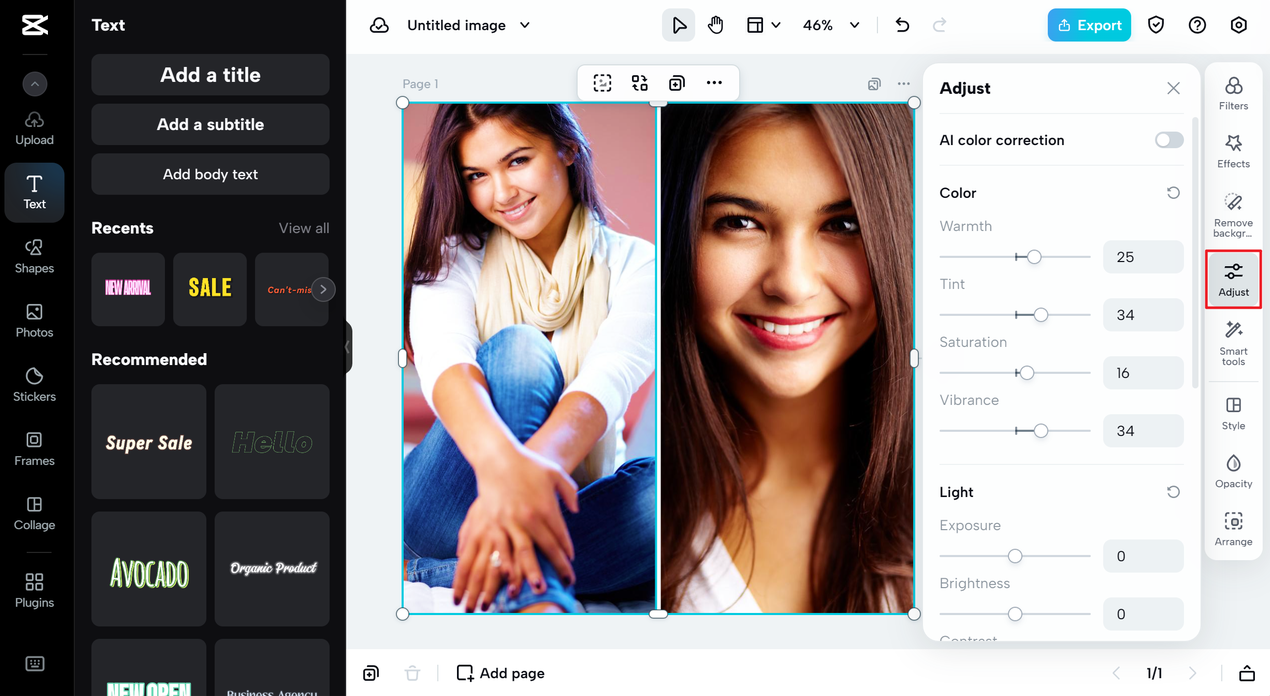Expand layers panel at bottom right
Screen dimensions: 1270x696
pos(1247,673)
